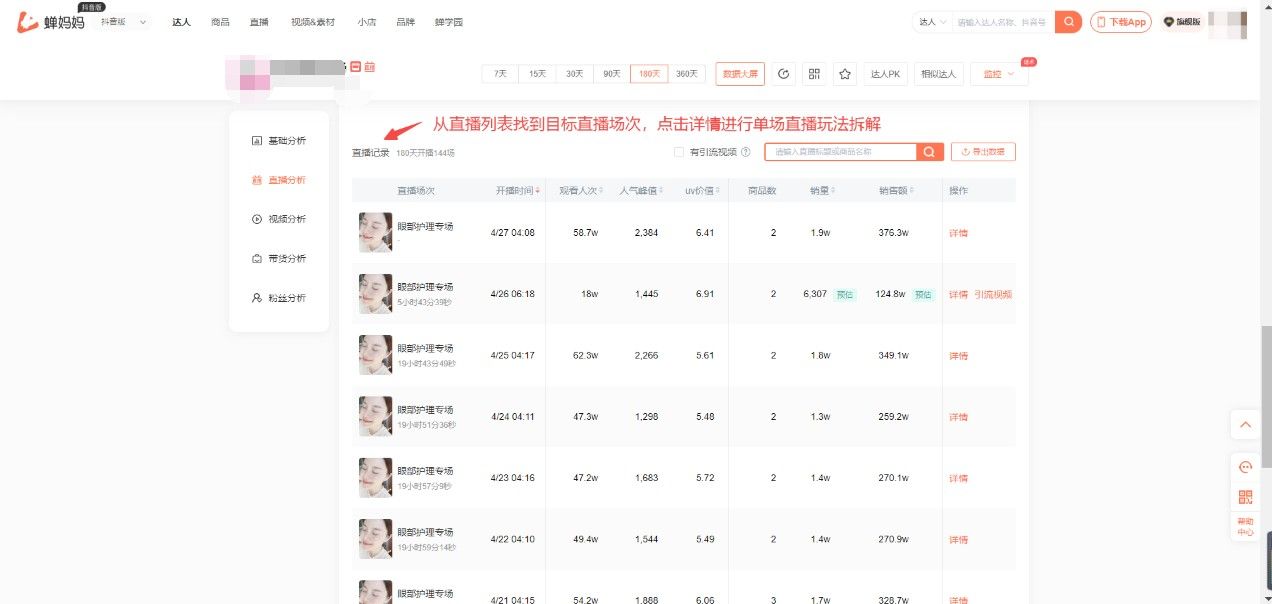This screenshot has width=1272, height=604.
Task: Click the 导出数据 export button
Action: tap(983, 151)
